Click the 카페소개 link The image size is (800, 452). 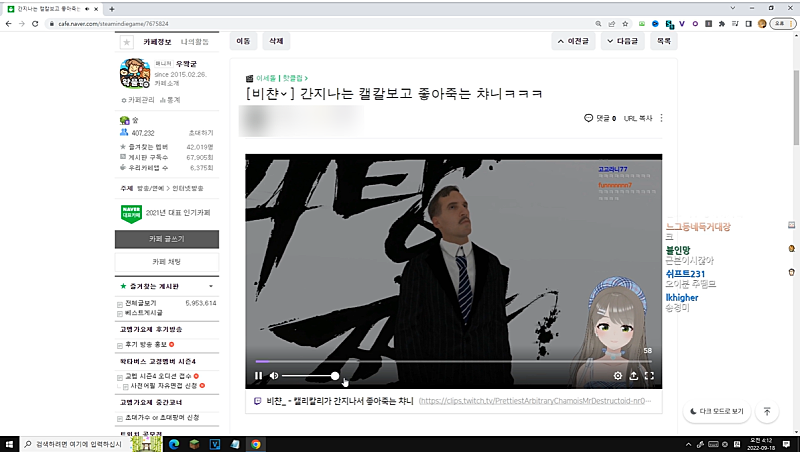167,83
